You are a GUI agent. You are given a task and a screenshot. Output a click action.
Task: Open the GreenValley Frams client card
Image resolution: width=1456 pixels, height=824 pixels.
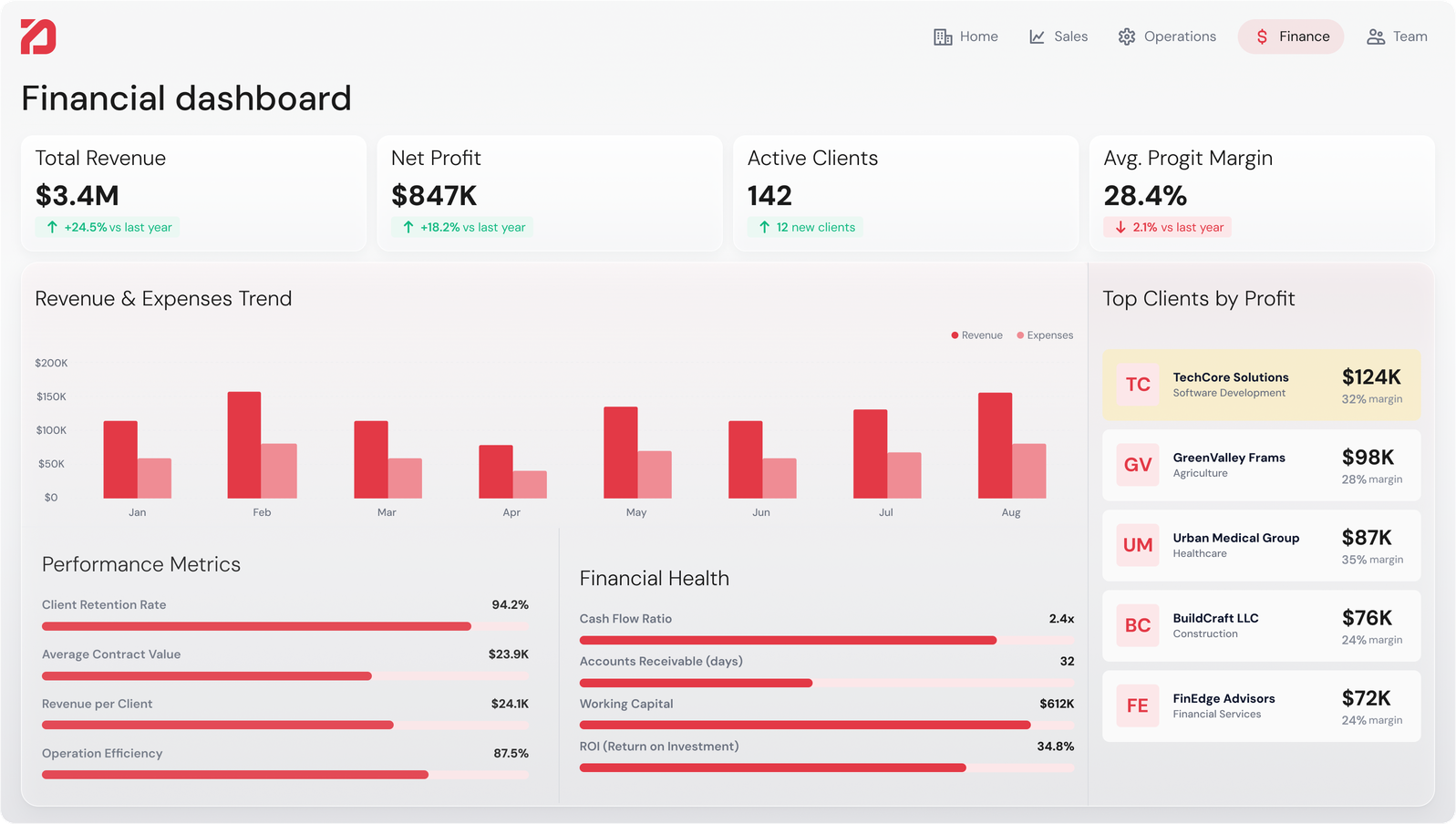click(x=1262, y=465)
